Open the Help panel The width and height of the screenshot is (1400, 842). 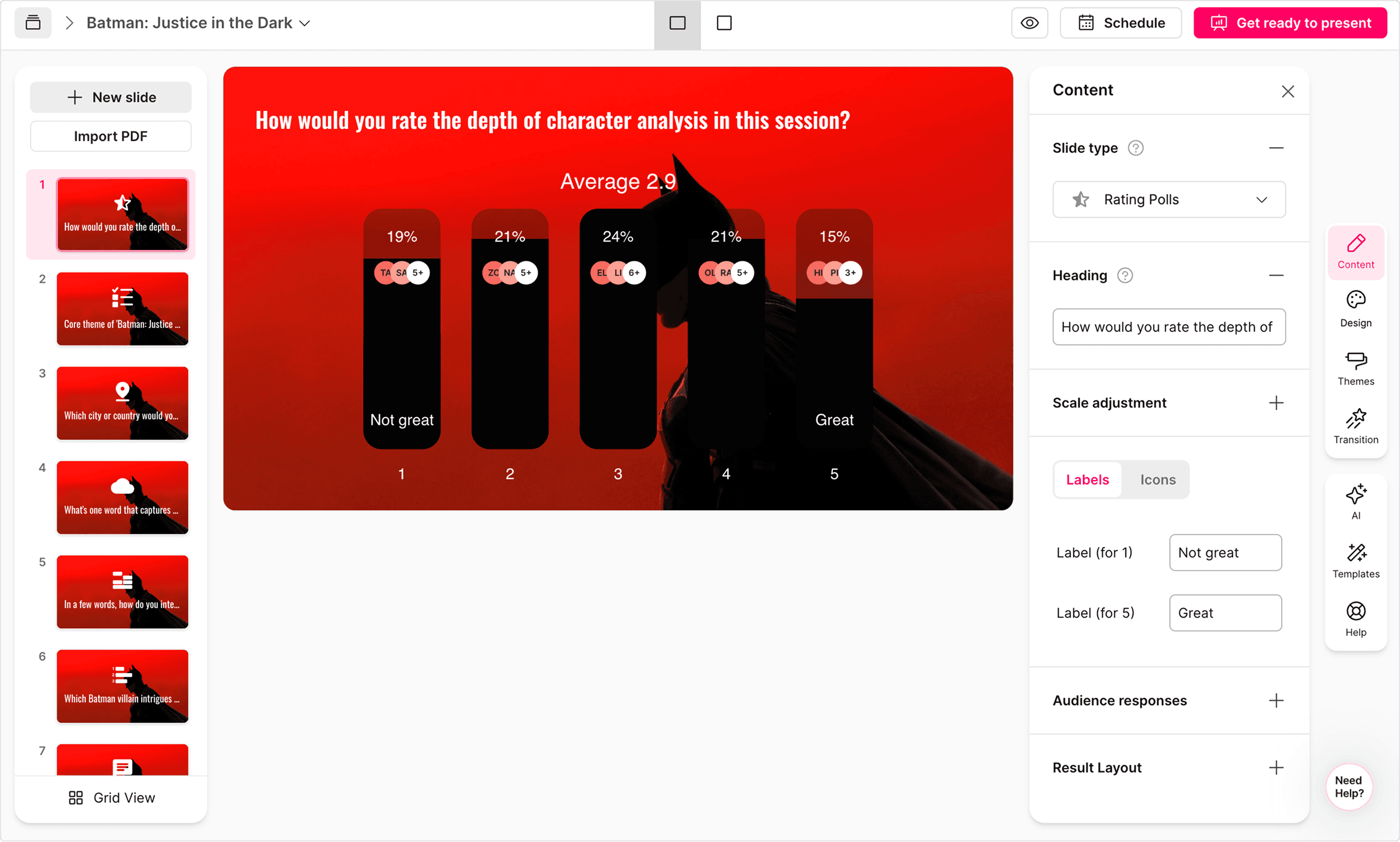tap(1356, 619)
